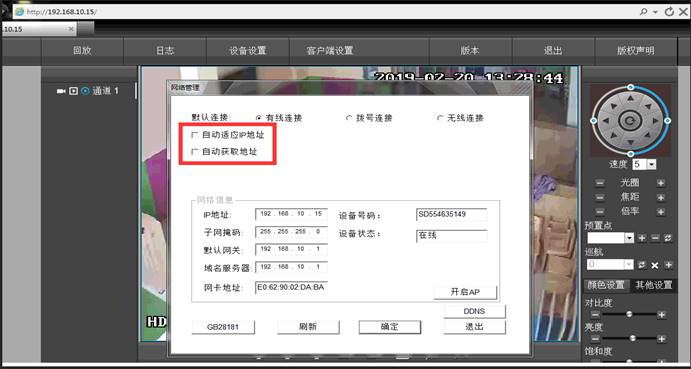Click the 刷新 button in the dialog
This screenshot has width=691, height=369.
308,327
